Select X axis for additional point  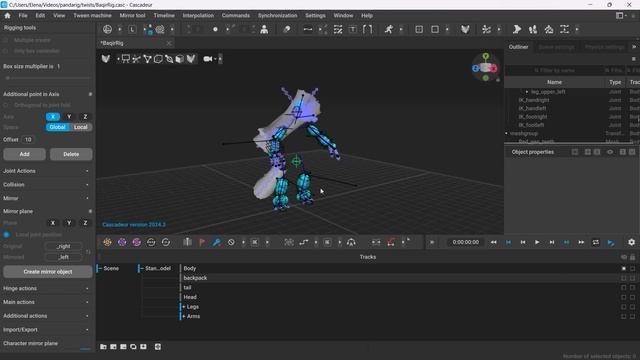click(x=53, y=117)
